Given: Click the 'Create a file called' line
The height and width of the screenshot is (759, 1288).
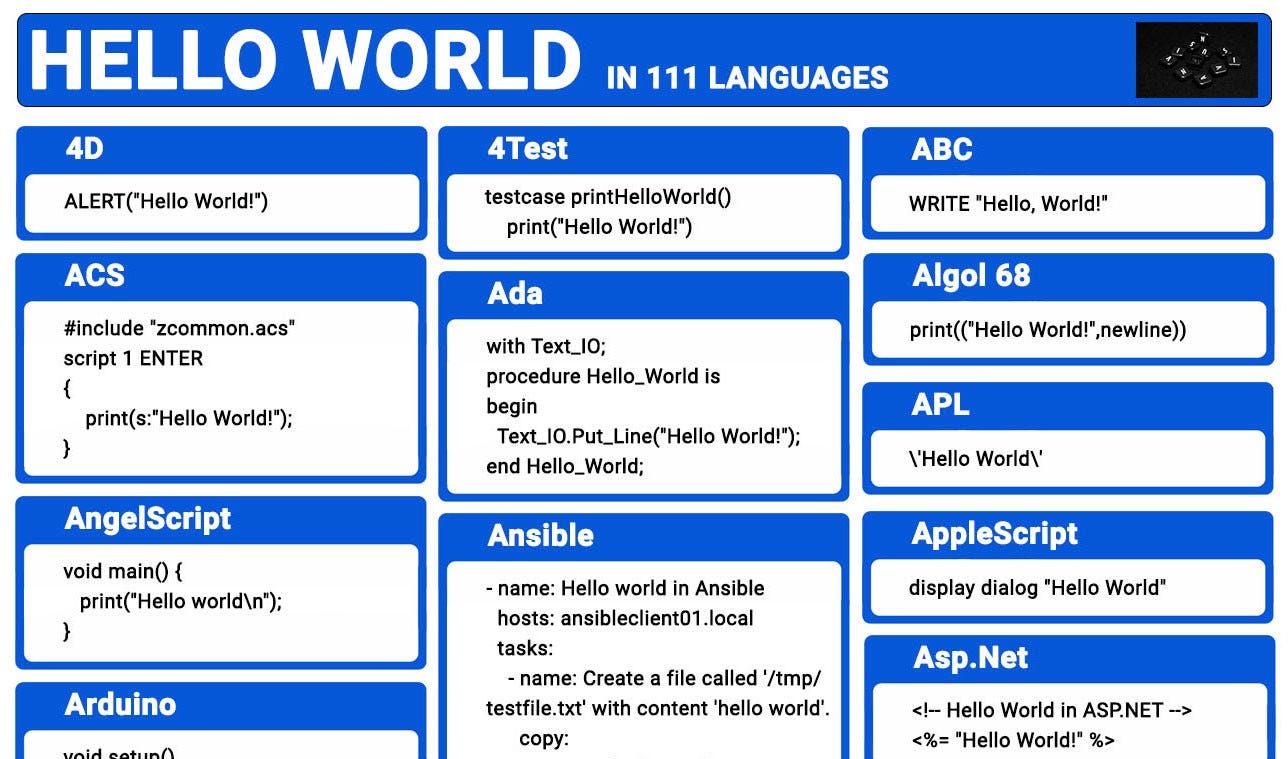Looking at the screenshot, I should coord(665,678).
